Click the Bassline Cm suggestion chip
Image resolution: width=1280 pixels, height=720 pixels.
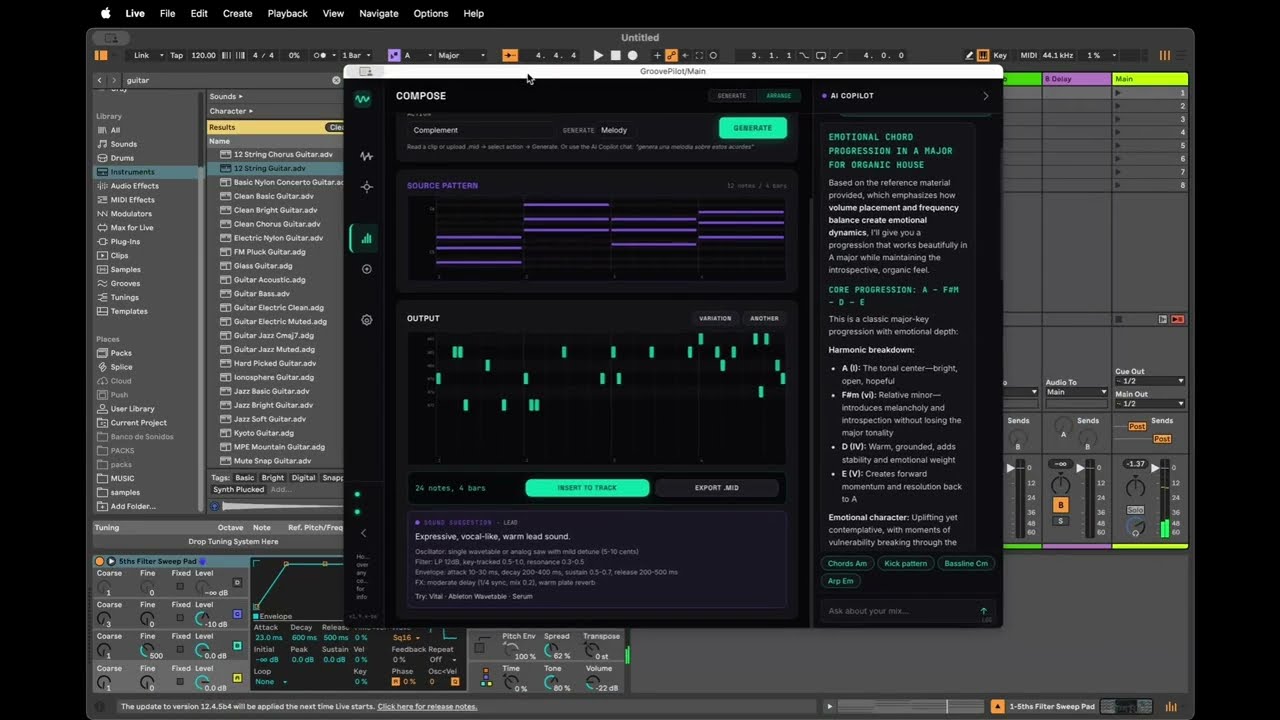pos(966,563)
